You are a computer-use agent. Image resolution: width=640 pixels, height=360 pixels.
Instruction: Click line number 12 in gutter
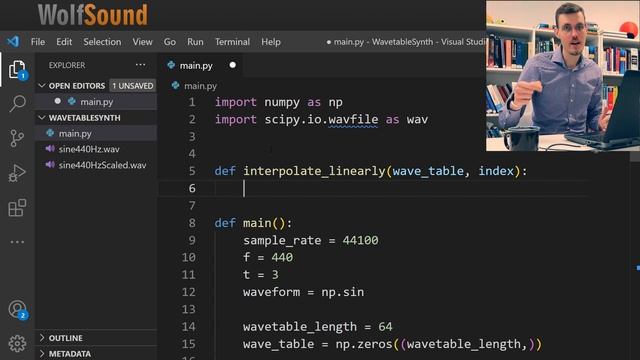189,292
